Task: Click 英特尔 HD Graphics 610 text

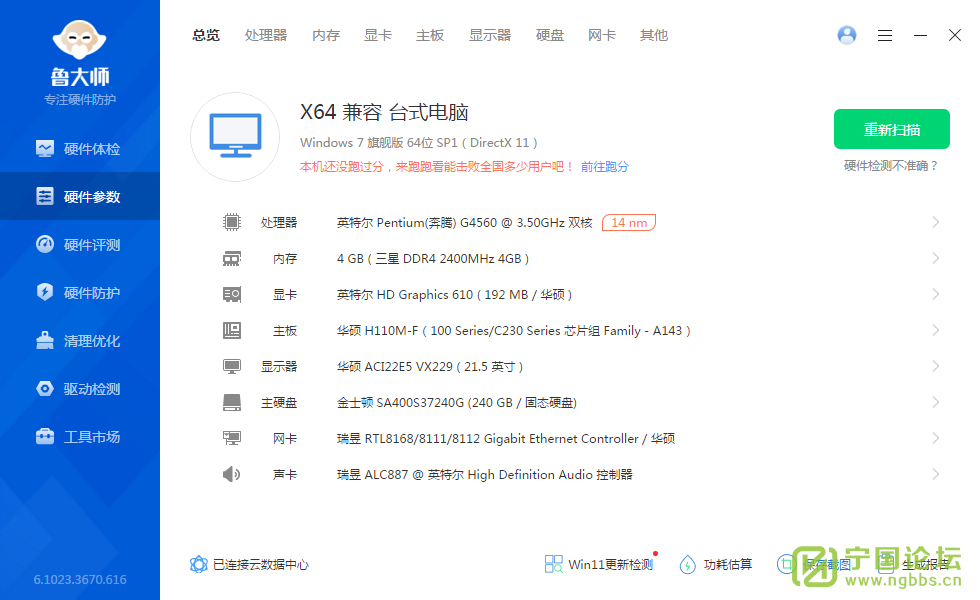Action: [x=454, y=294]
